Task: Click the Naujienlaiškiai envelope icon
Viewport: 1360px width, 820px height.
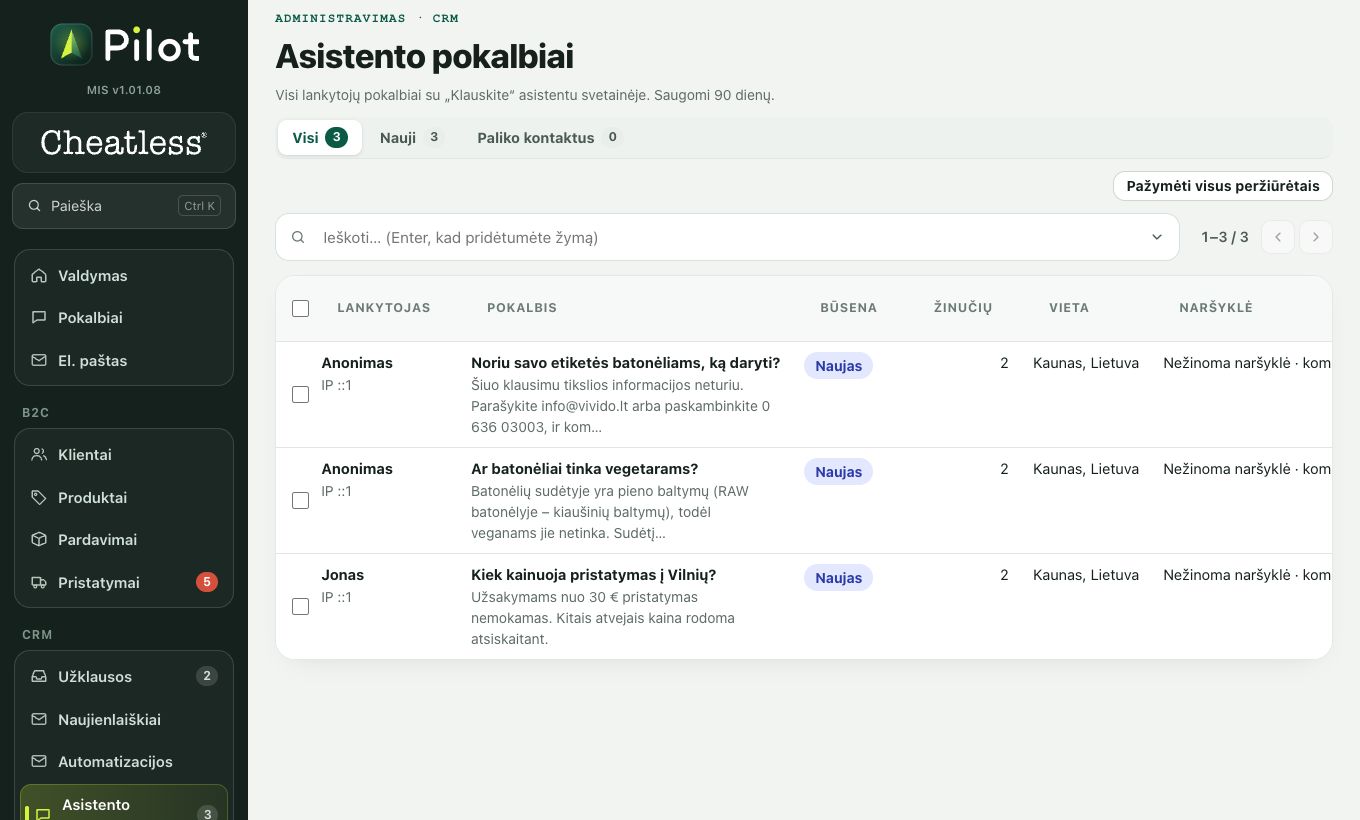Action: point(39,720)
